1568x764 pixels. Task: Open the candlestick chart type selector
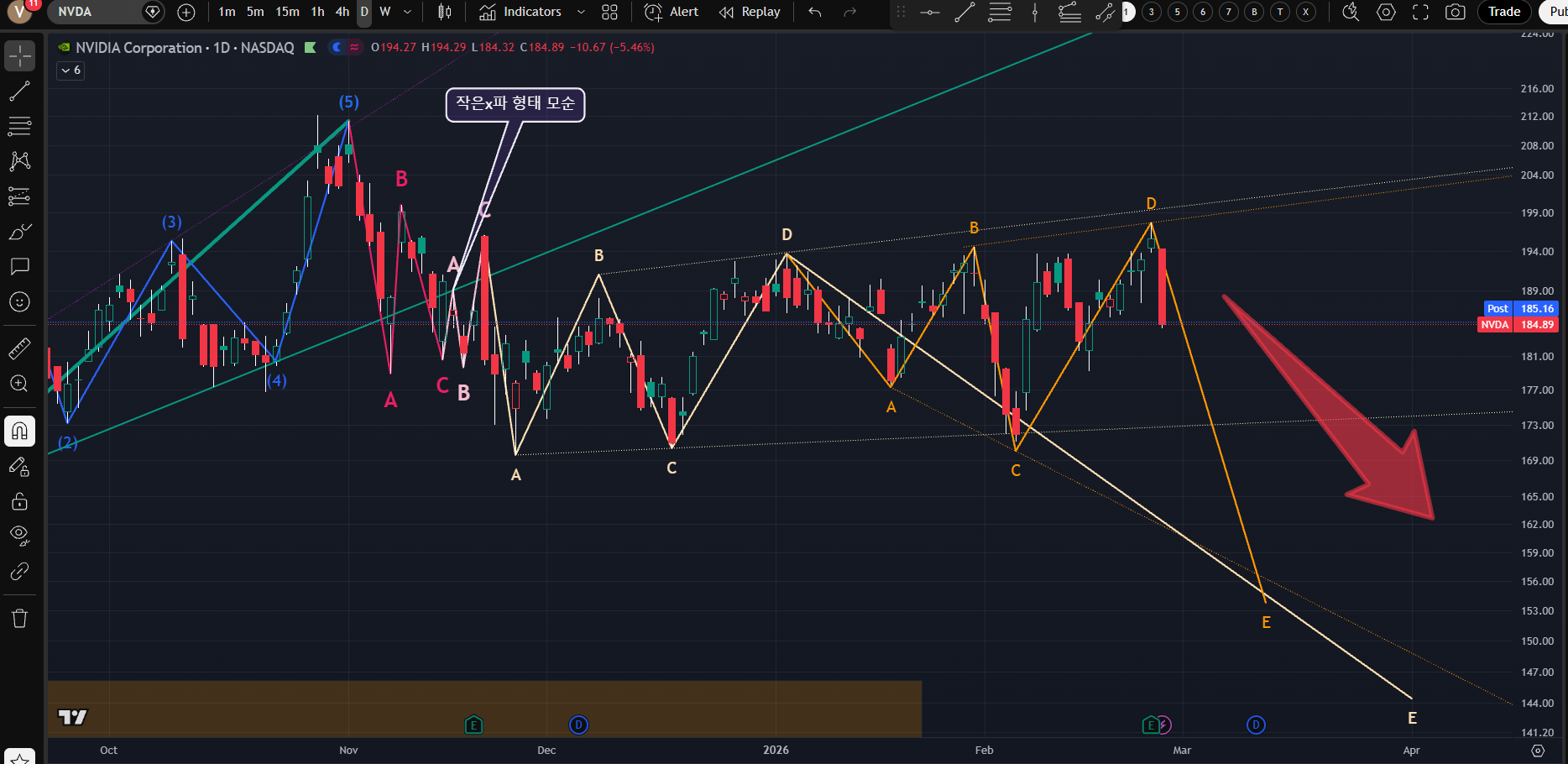445,12
